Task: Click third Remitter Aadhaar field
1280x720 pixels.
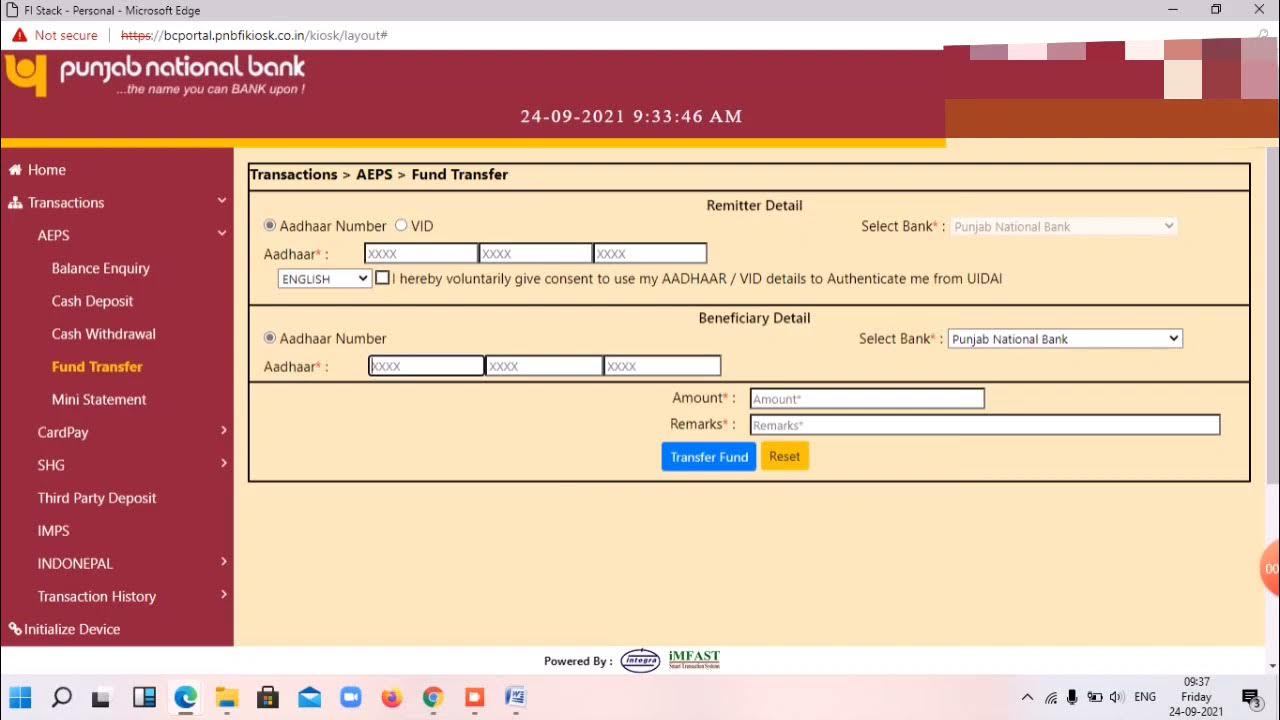Action: pyautogui.click(x=650, y=254)
